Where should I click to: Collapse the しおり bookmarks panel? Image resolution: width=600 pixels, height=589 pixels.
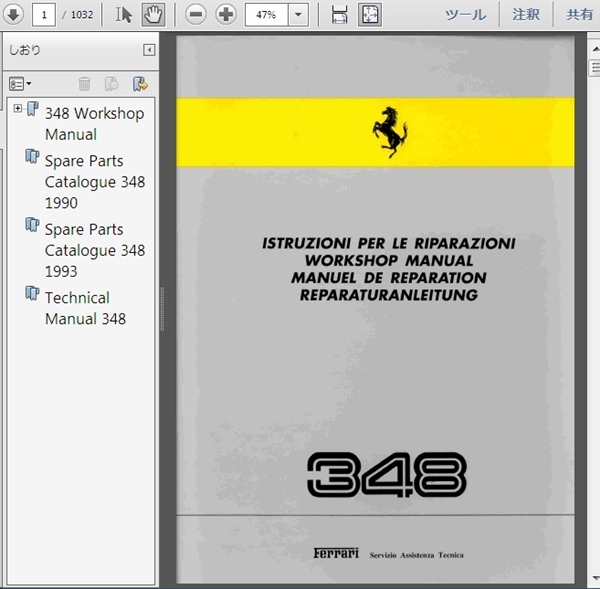tap(149, 50)
